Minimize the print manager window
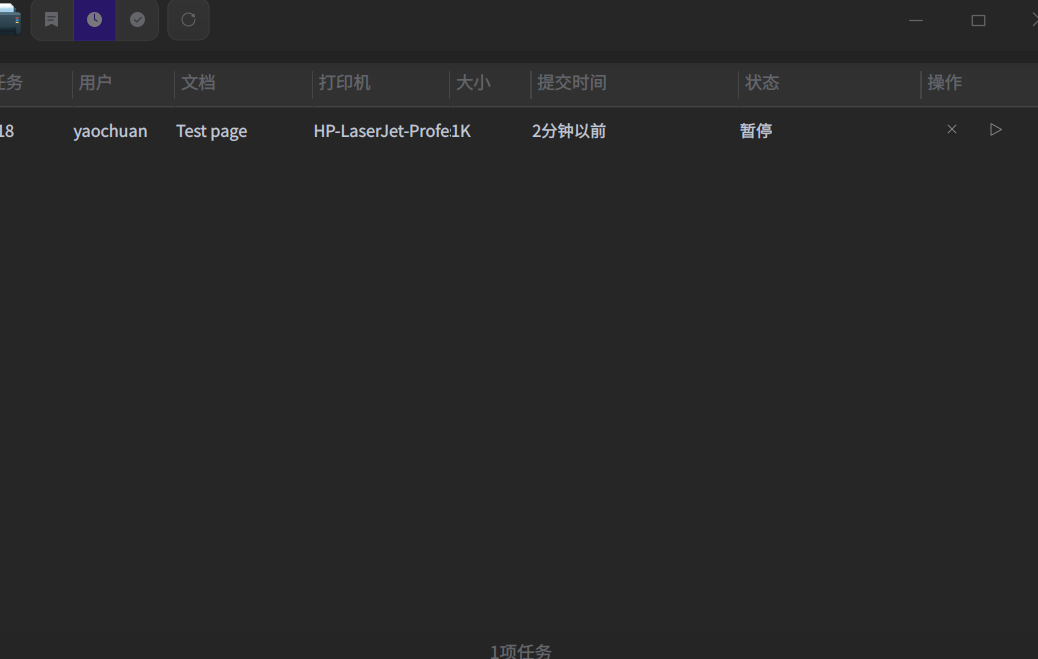This screenshot has width=1038, height=659. tap(916, 21)
